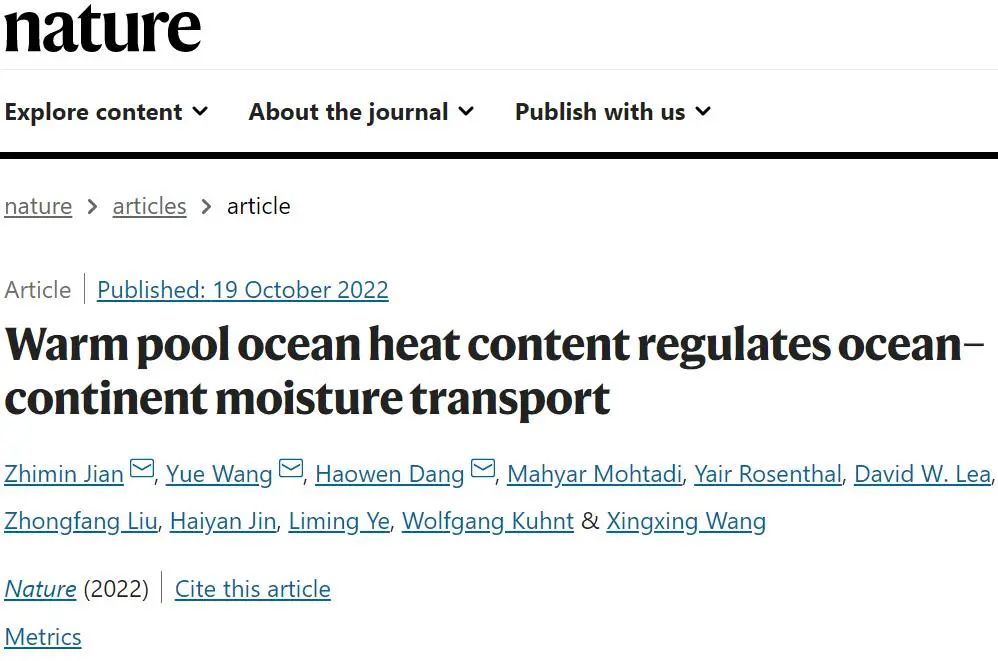Click envelope icon next to Zhimin Jian
This screenshot has width=998, height=661.
click(142, 469)
